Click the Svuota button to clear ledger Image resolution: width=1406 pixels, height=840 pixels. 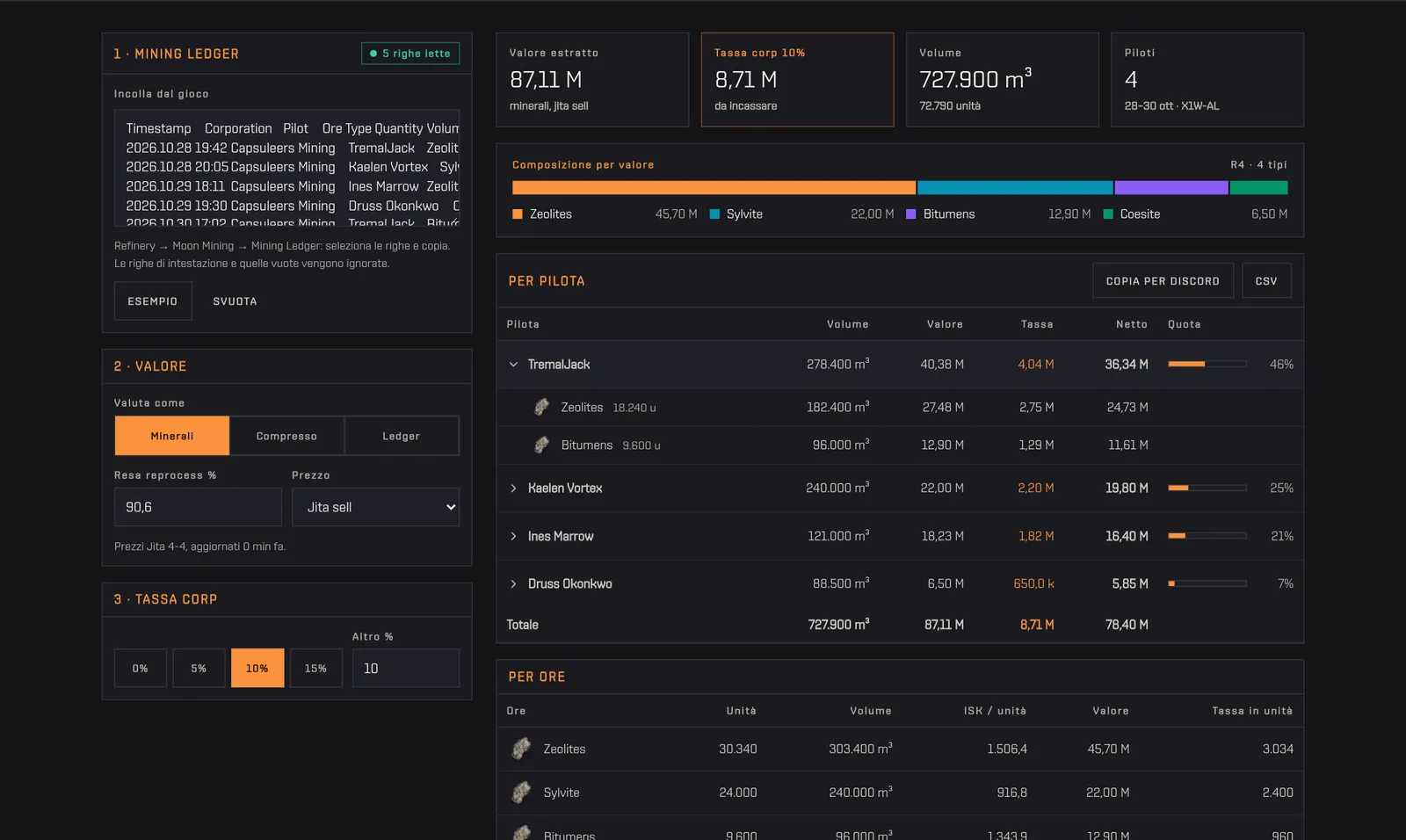235,301
